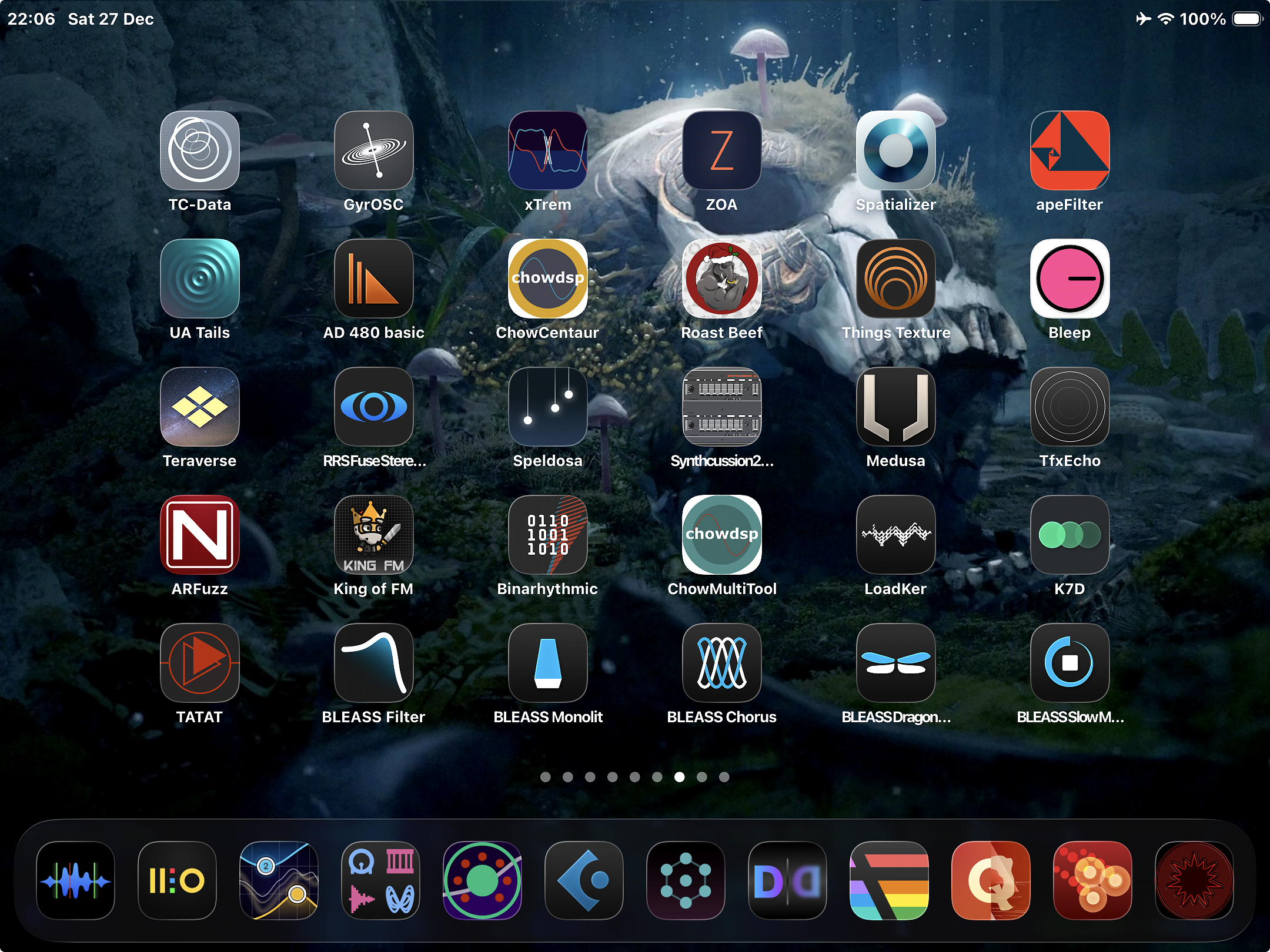Open the dock folder of apps
1270x952 pixels.
tap(380, 880)
